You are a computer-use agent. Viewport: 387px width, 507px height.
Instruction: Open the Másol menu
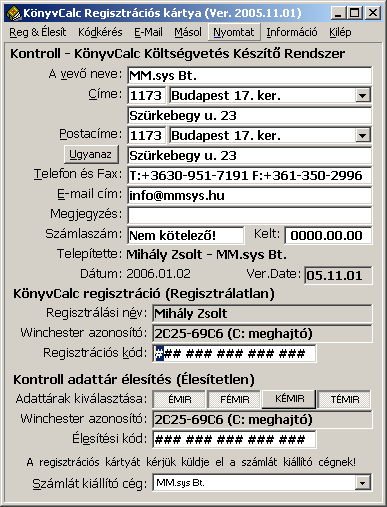[188, 32]
